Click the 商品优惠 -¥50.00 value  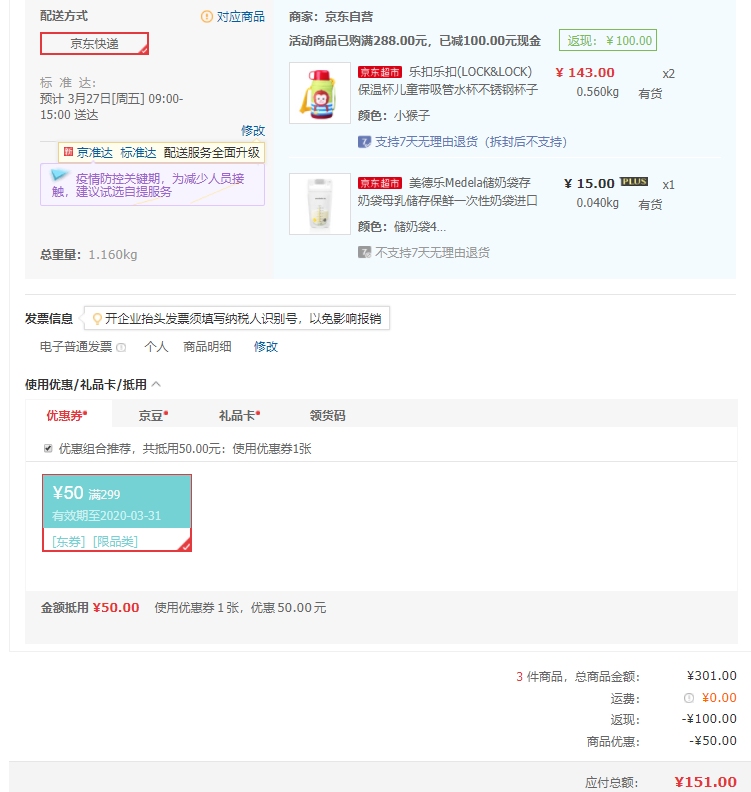713,741
